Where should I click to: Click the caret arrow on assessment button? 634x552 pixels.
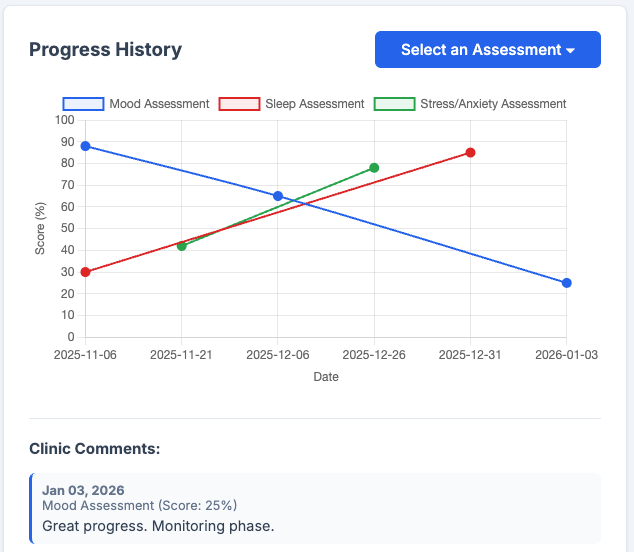570,51
